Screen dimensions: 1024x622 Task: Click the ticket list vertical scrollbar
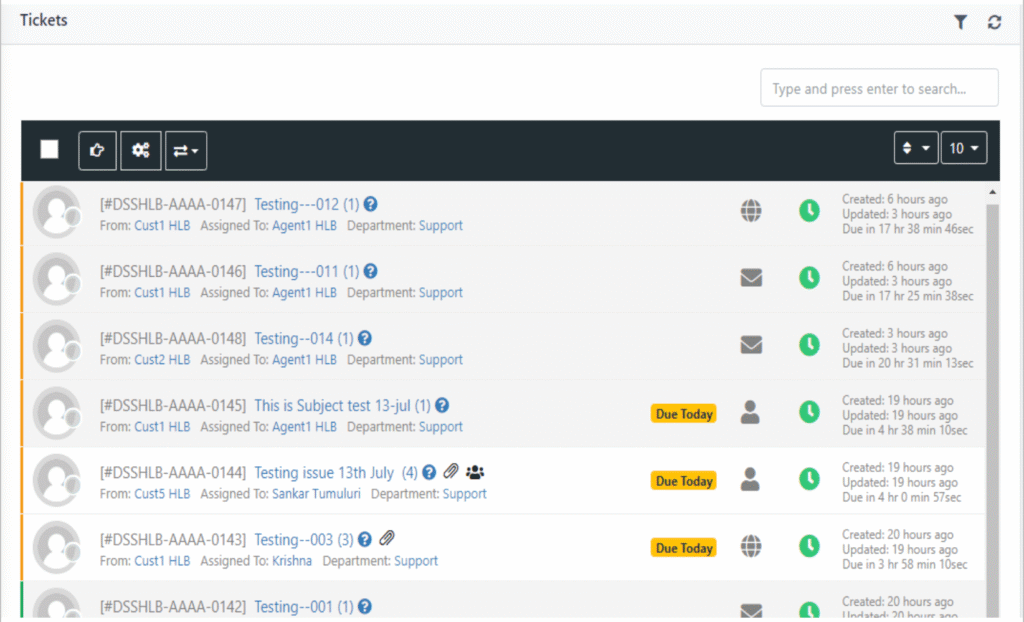pos(991,400)
